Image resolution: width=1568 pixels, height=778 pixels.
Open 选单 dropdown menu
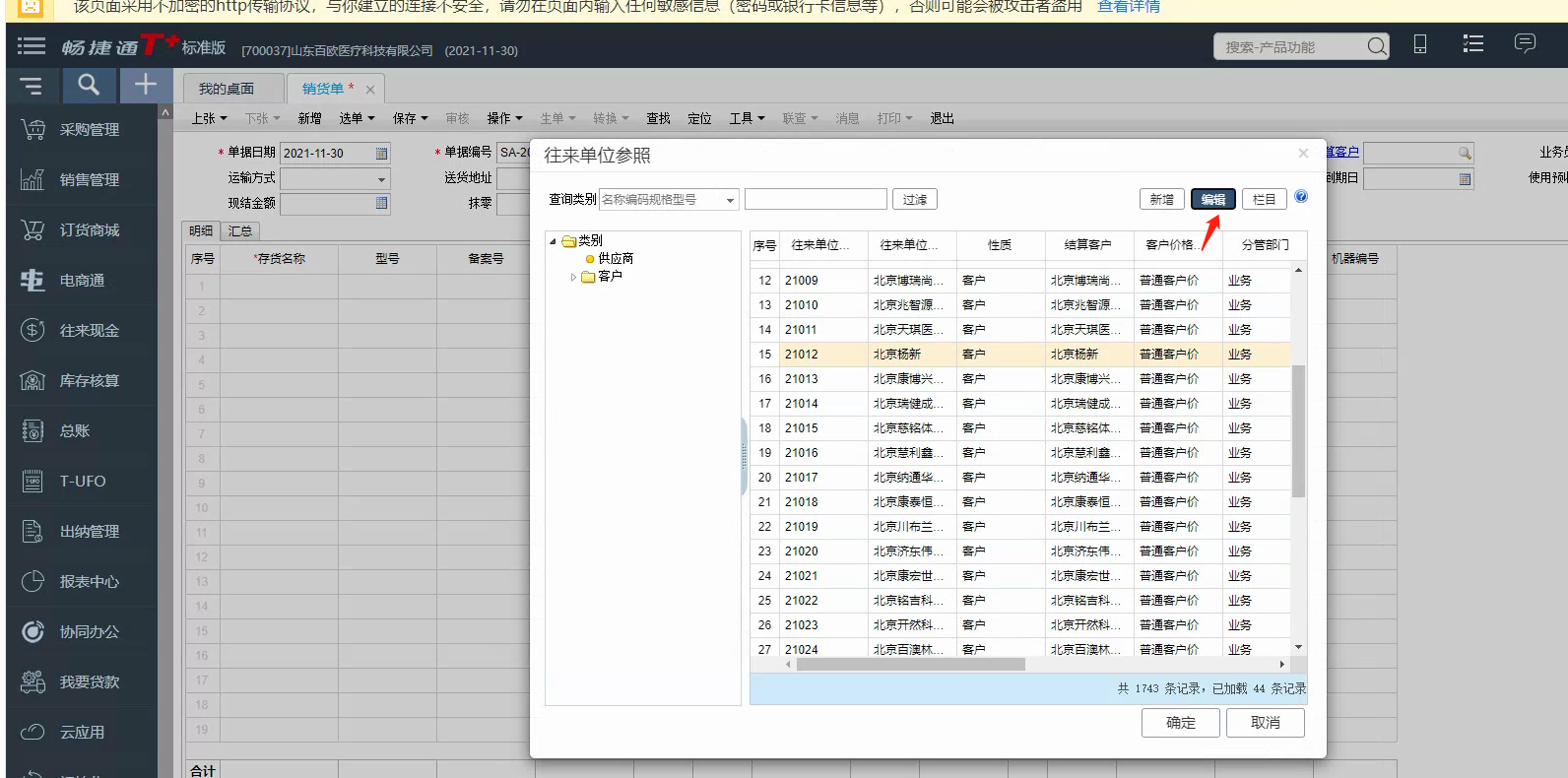point(357,118)
